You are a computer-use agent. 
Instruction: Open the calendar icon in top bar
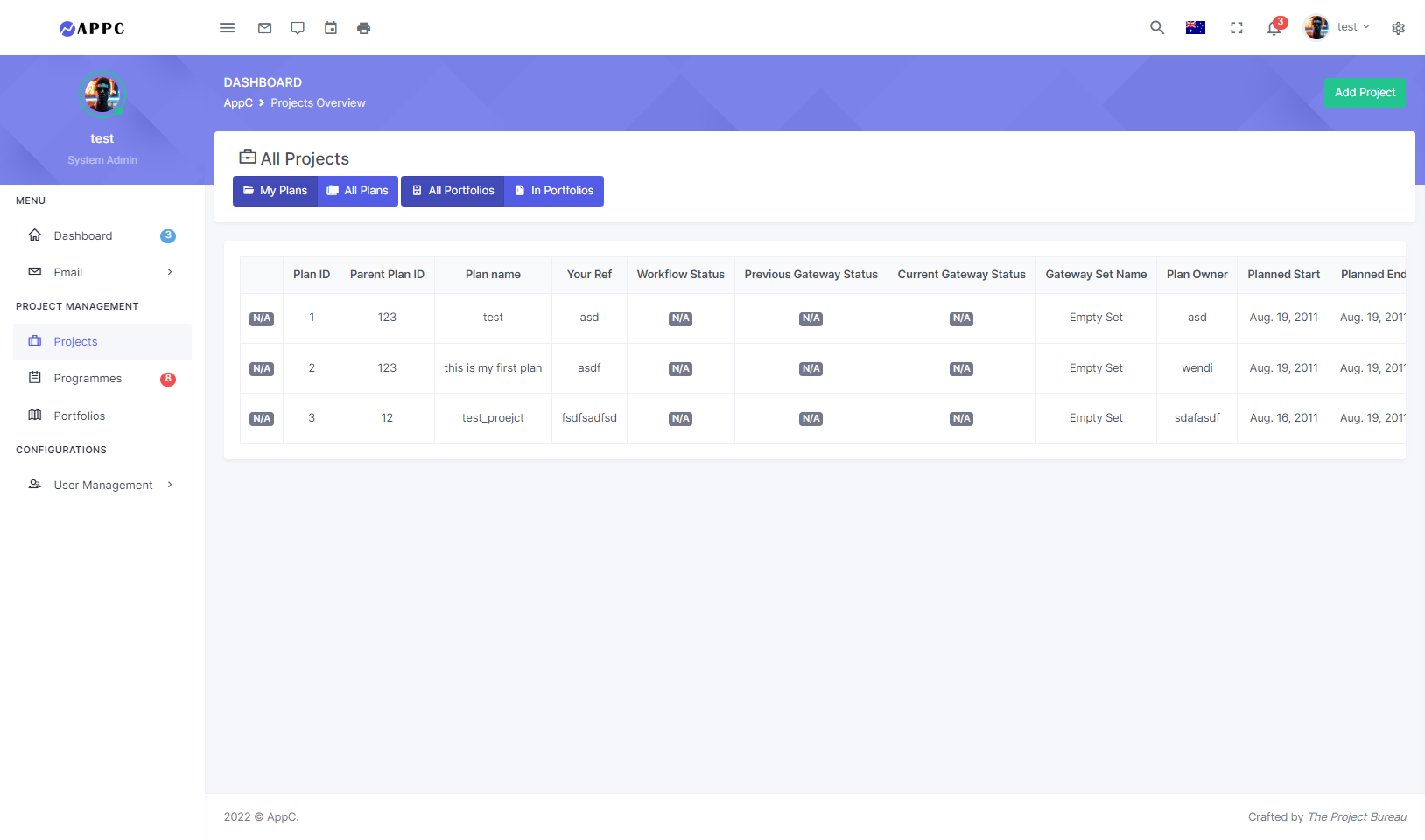click(331, 28)
